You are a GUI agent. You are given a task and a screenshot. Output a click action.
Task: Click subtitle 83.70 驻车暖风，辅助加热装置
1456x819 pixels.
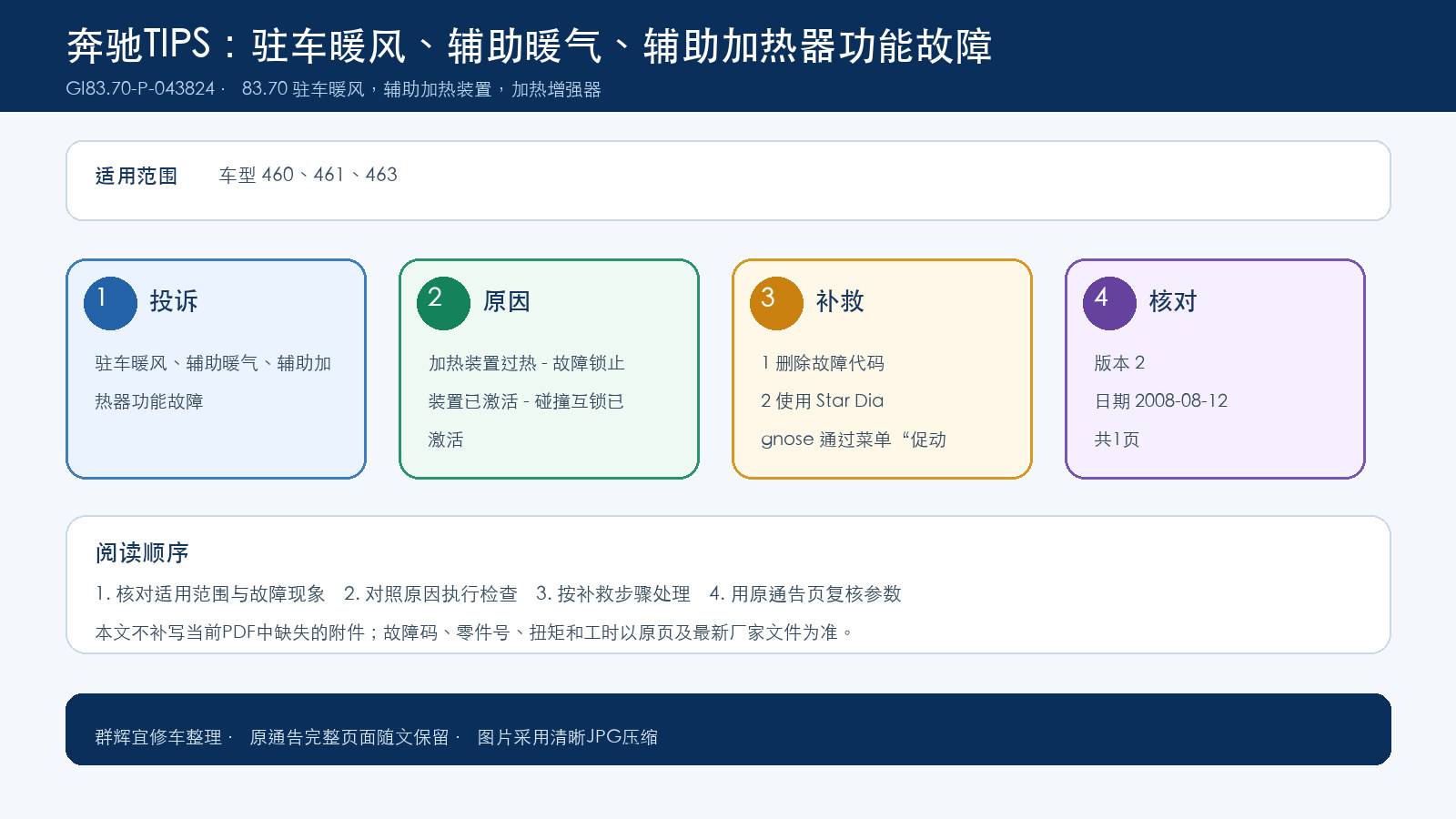click(367, 89)
